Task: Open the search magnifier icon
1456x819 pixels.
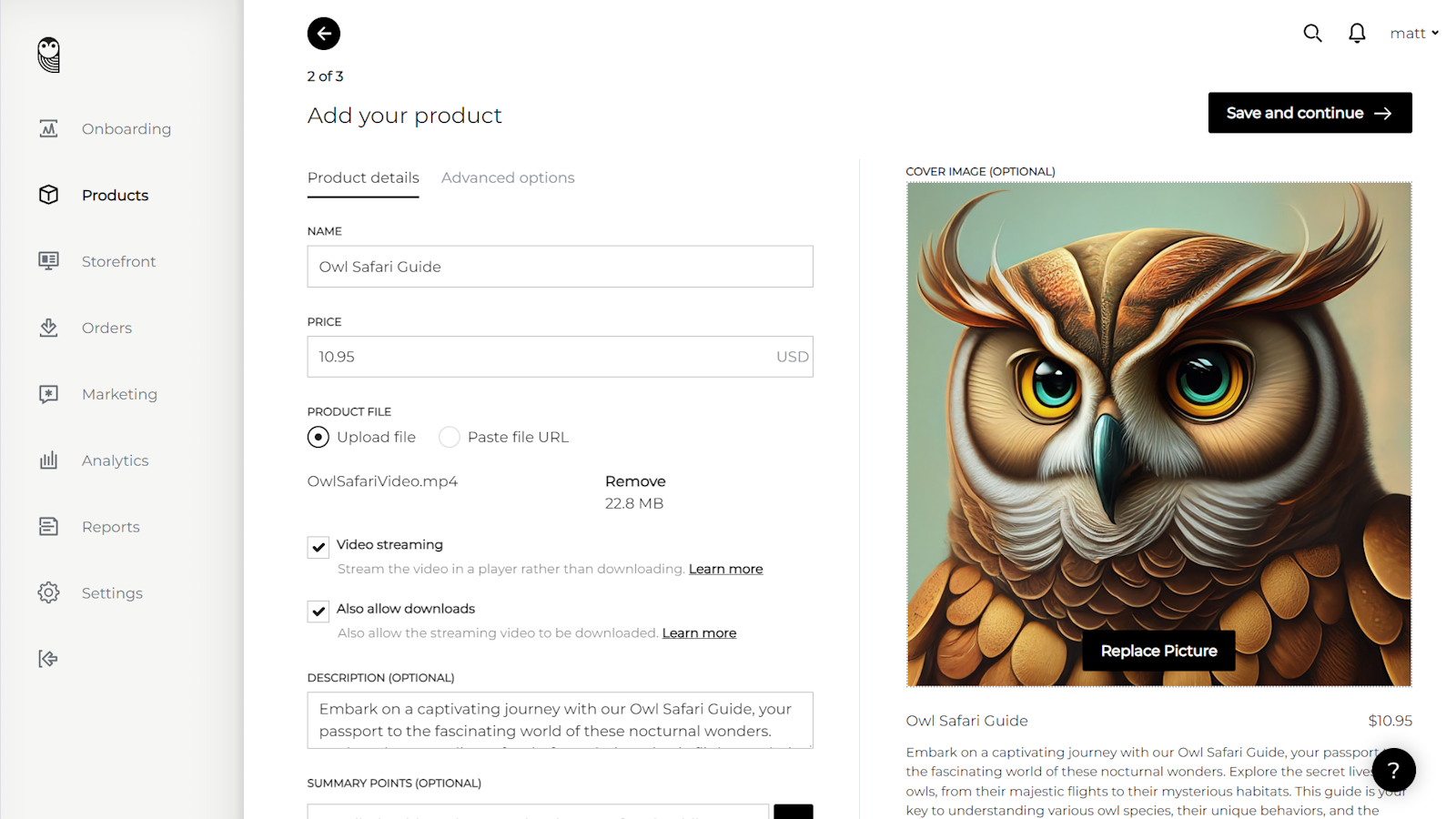Action: point(1312,32)
